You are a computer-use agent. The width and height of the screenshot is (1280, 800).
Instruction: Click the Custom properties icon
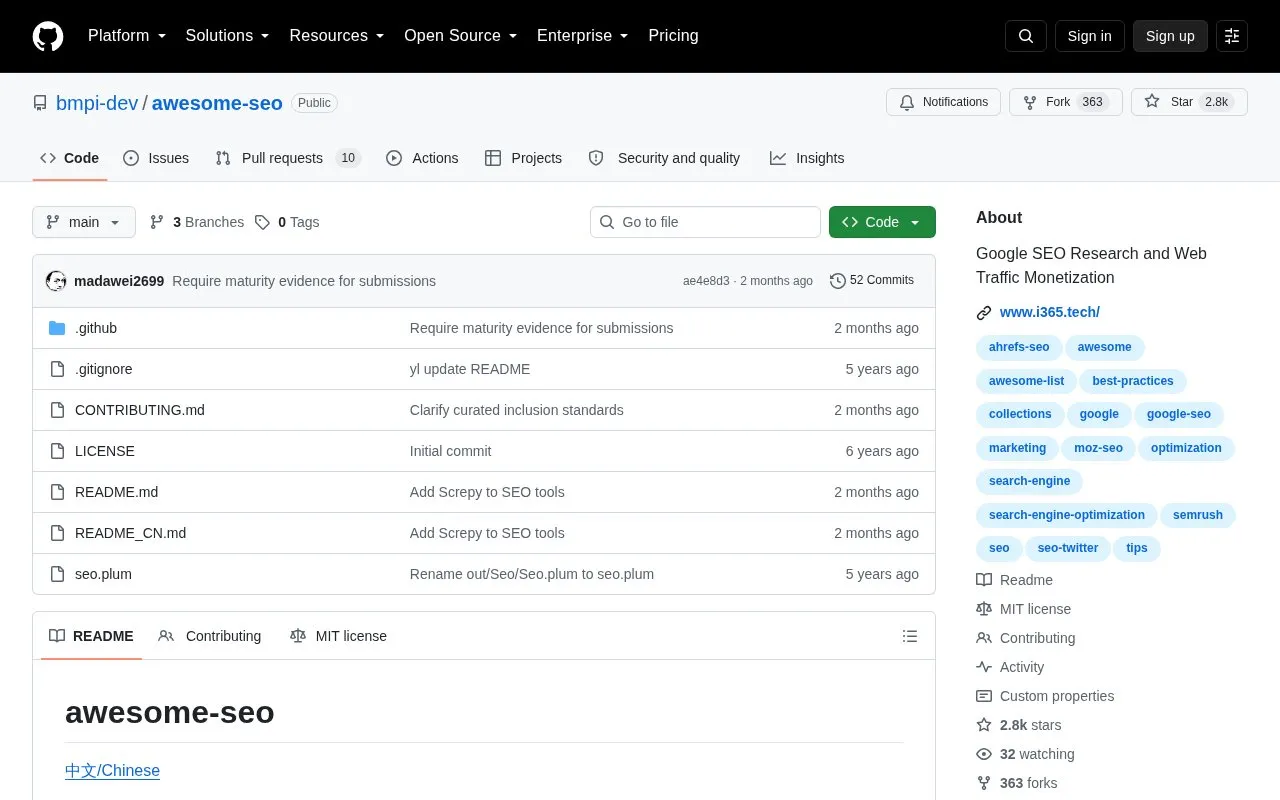pyautogui.click(x=984, y=696)
